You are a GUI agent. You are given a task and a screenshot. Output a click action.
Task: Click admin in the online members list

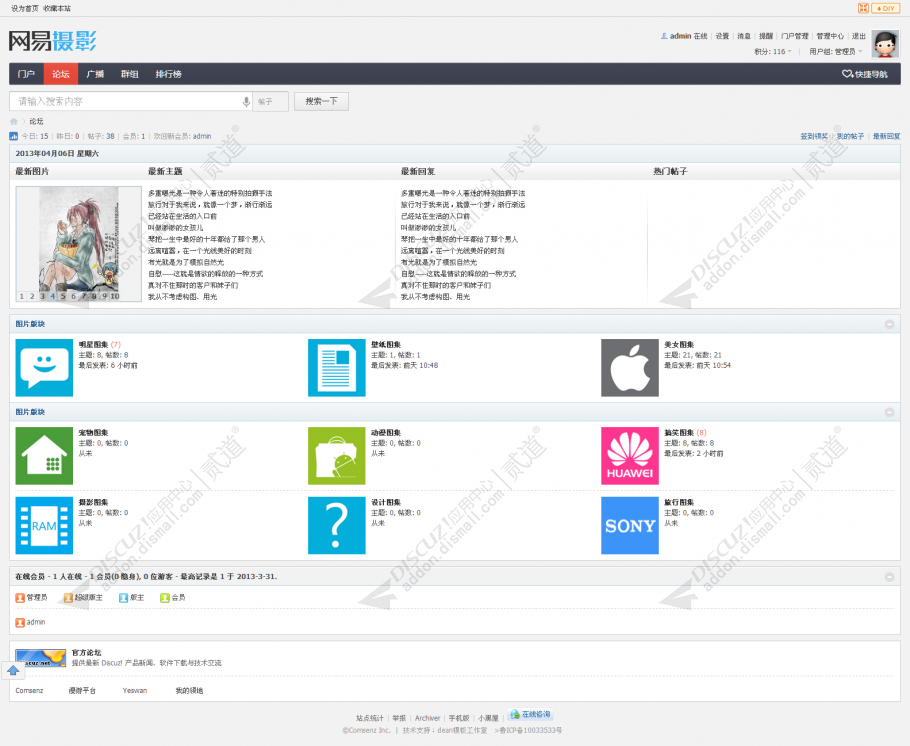36,622
